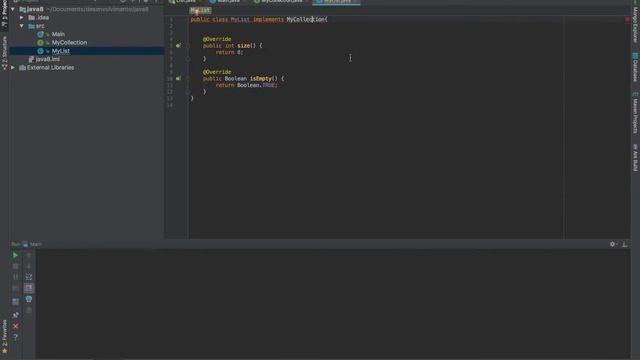The height and width of the screenshot is (360, 640).
Task: Click the Pin tab icon in Run panel
Action: [15, 315]
